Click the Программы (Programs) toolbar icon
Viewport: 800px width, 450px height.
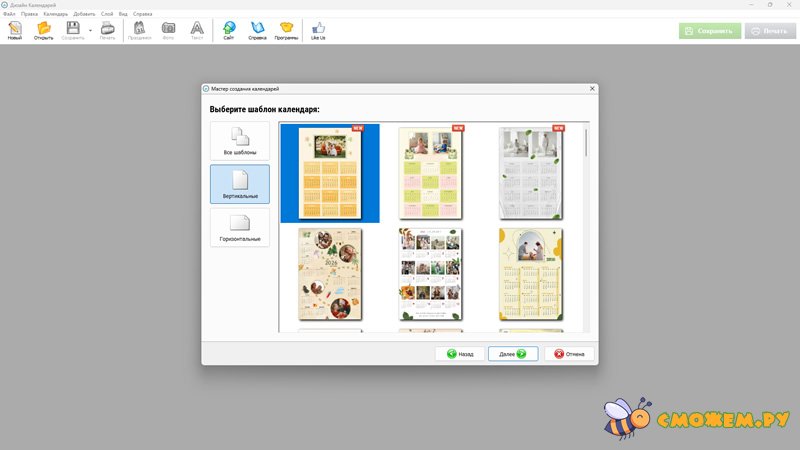pyautogui.click(x=287, y=30)
